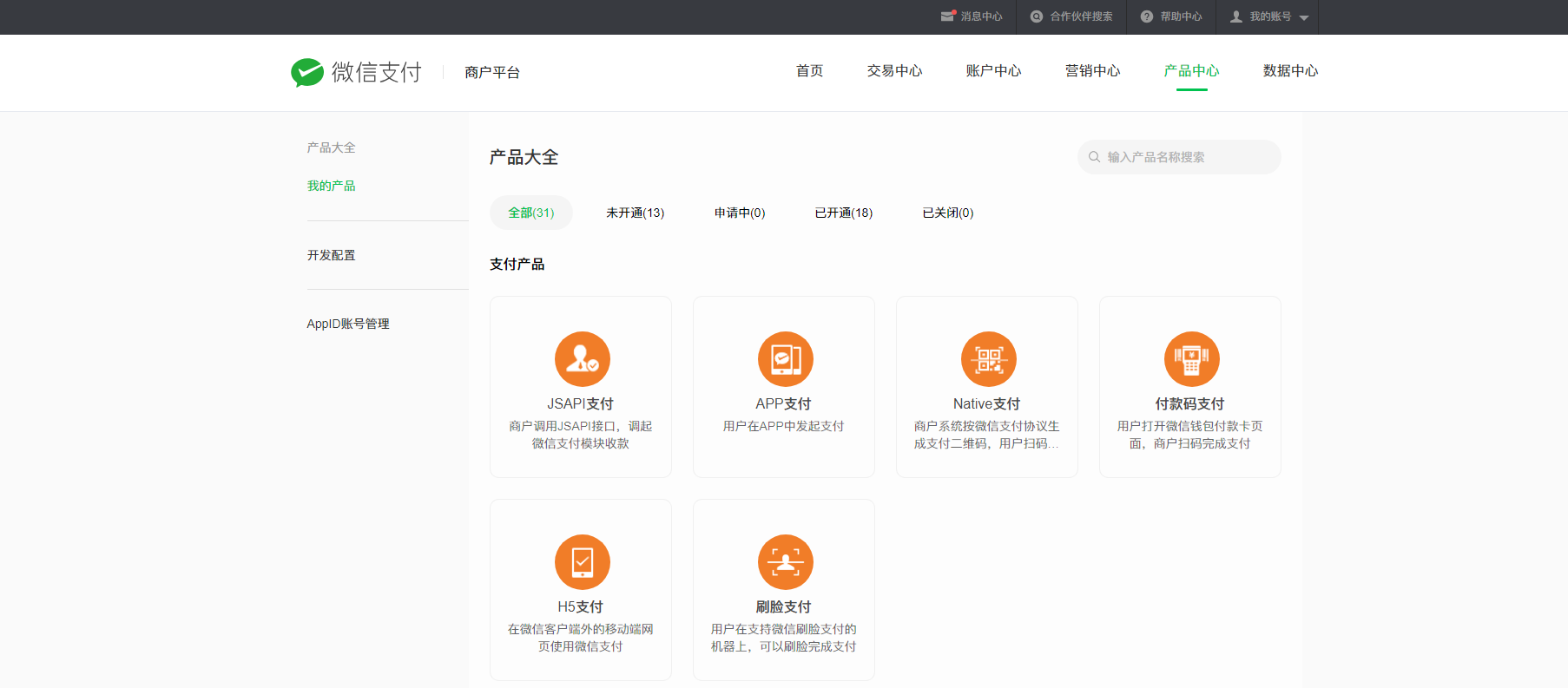Click the magnifier icon in product search
The height and width of the screenshot is (688, 1568).
1094,157
